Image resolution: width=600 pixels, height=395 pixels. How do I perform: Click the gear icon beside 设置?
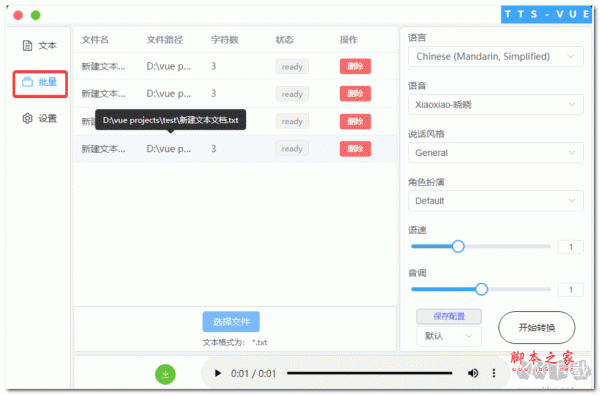[27, 118]
